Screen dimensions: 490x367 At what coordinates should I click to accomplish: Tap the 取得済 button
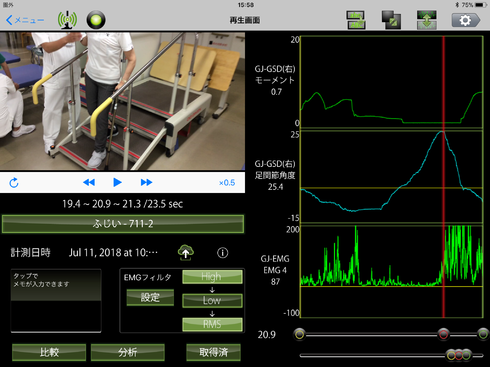pos(213,352)
